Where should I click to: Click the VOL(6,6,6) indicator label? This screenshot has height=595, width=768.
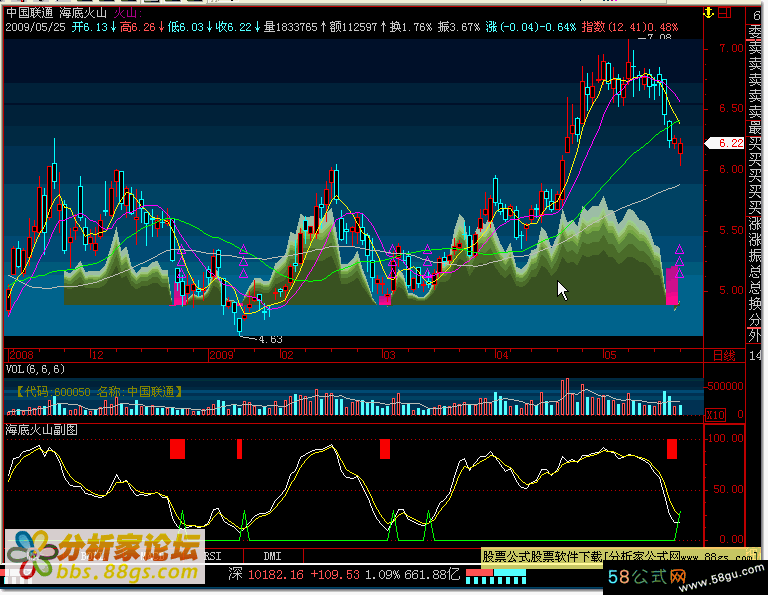click(35, 369)
